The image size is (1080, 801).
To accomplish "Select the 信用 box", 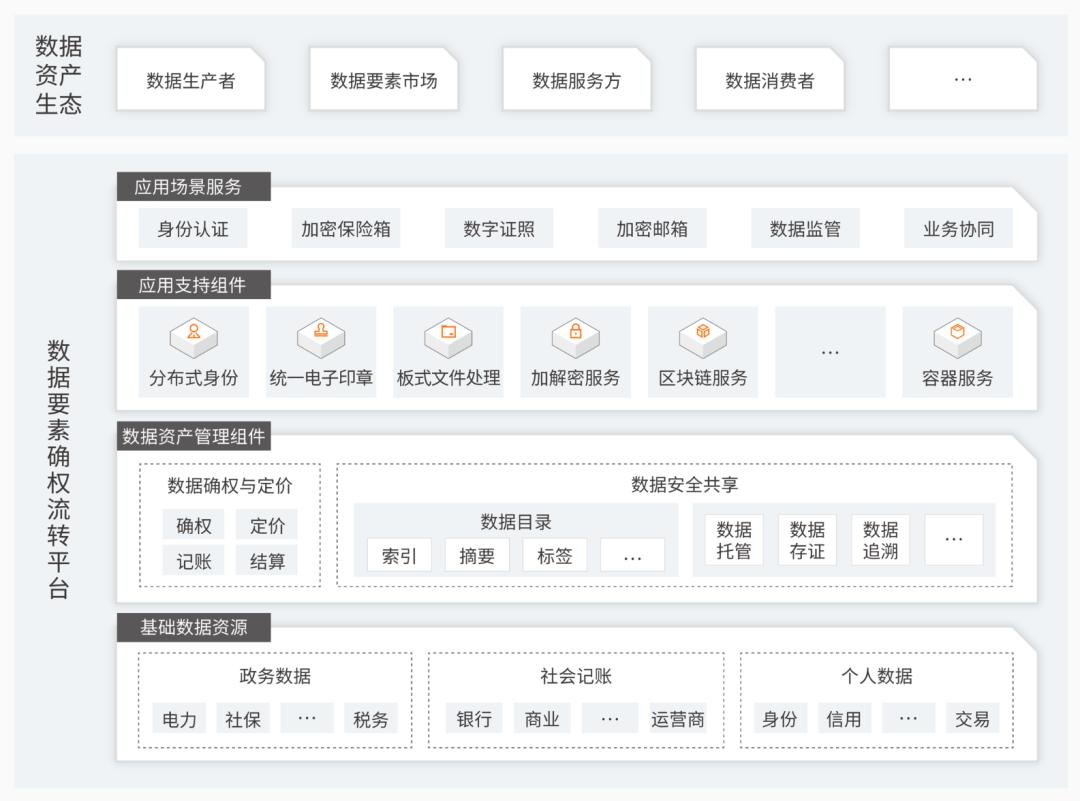I will click(x=844, y=719).
